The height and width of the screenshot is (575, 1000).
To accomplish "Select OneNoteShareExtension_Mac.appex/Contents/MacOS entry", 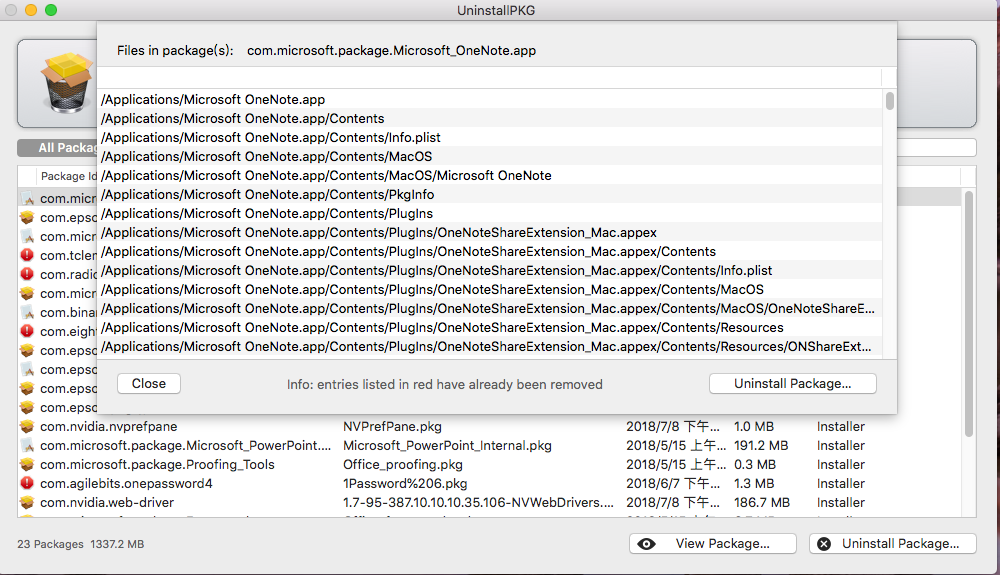I will point(490,289).
